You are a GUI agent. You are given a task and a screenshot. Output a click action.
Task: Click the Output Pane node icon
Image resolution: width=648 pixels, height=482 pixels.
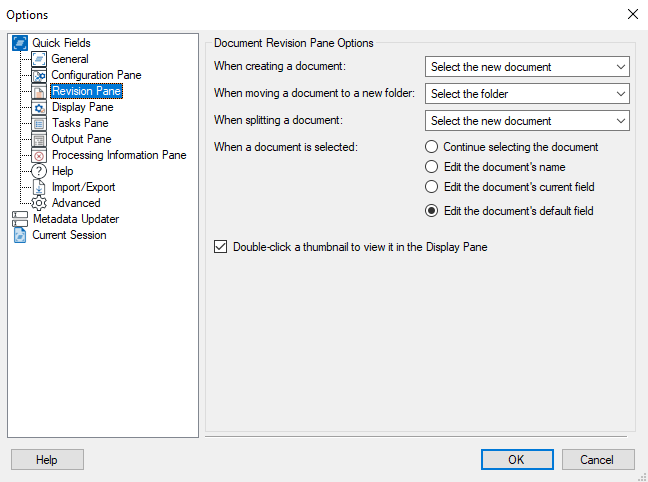pos(39,139)
